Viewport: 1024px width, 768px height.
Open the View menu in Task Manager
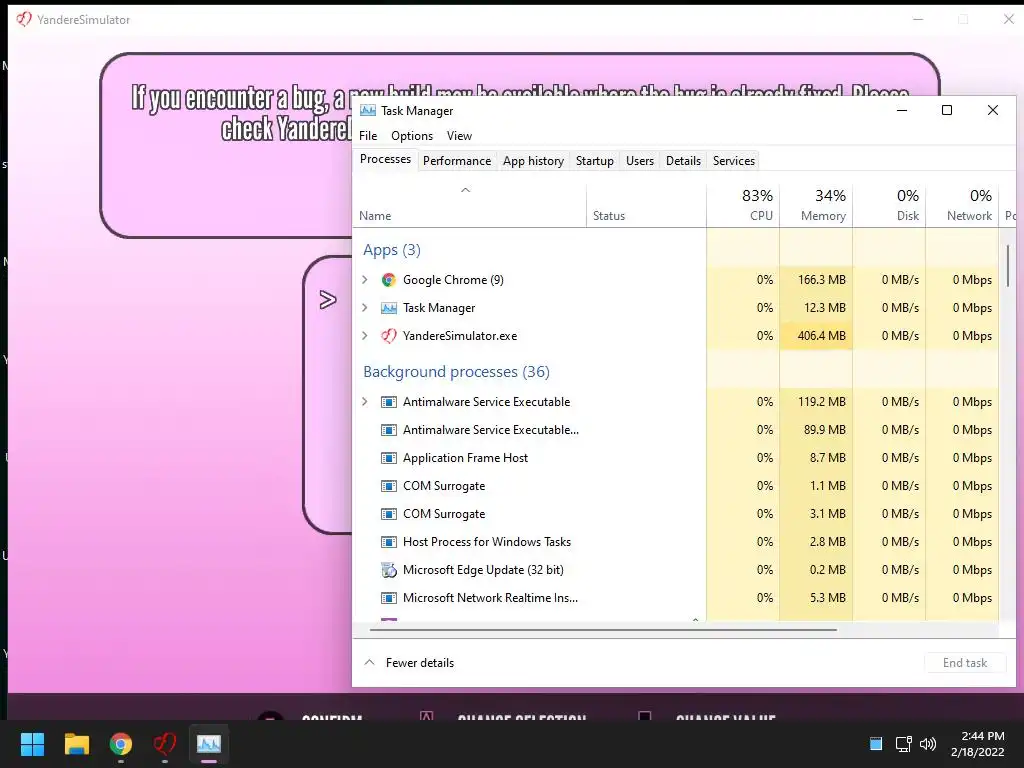pos(459,136)
